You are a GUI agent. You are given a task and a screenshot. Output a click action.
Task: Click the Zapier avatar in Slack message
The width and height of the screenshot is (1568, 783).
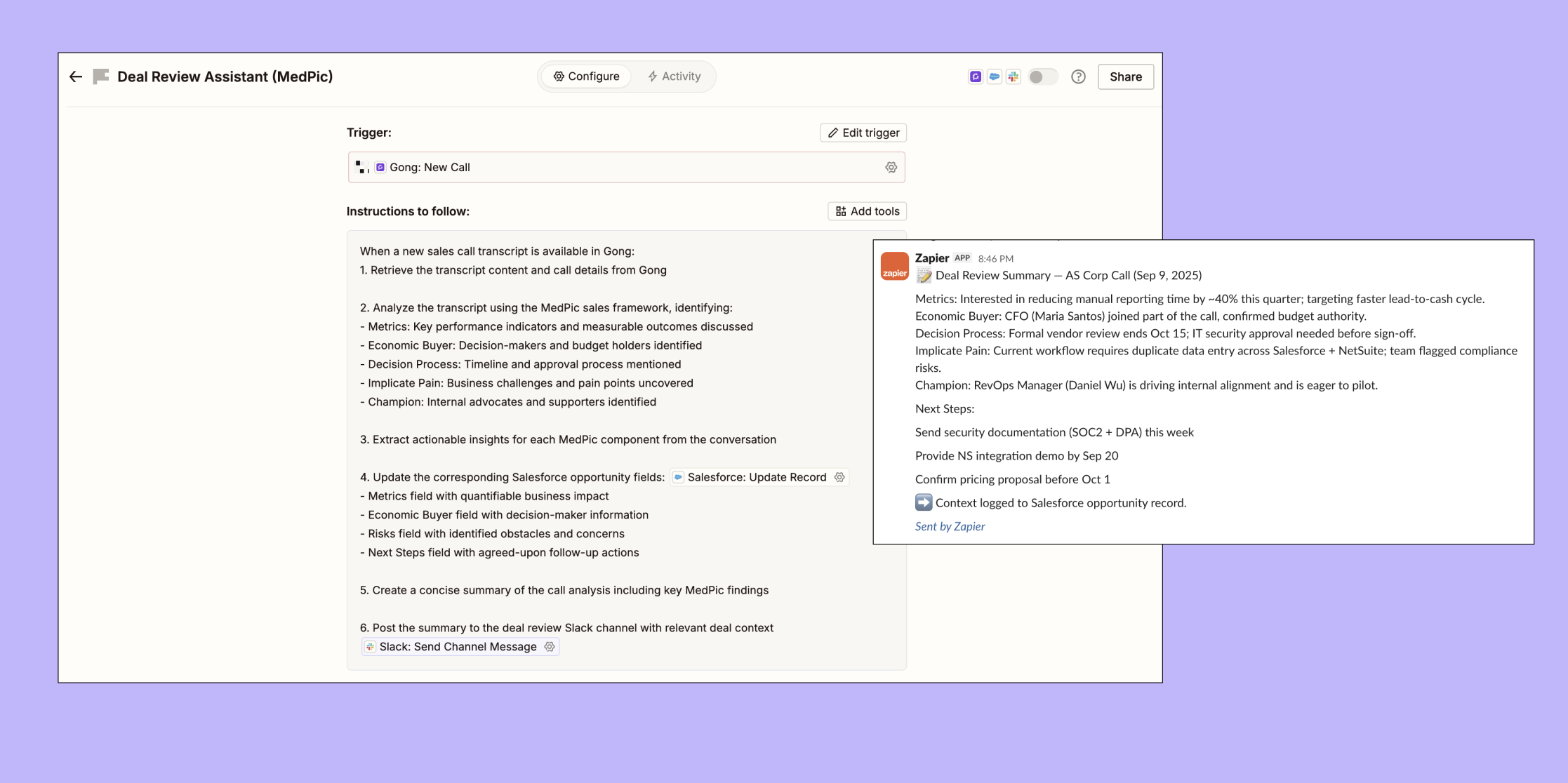tap(895, 267)
